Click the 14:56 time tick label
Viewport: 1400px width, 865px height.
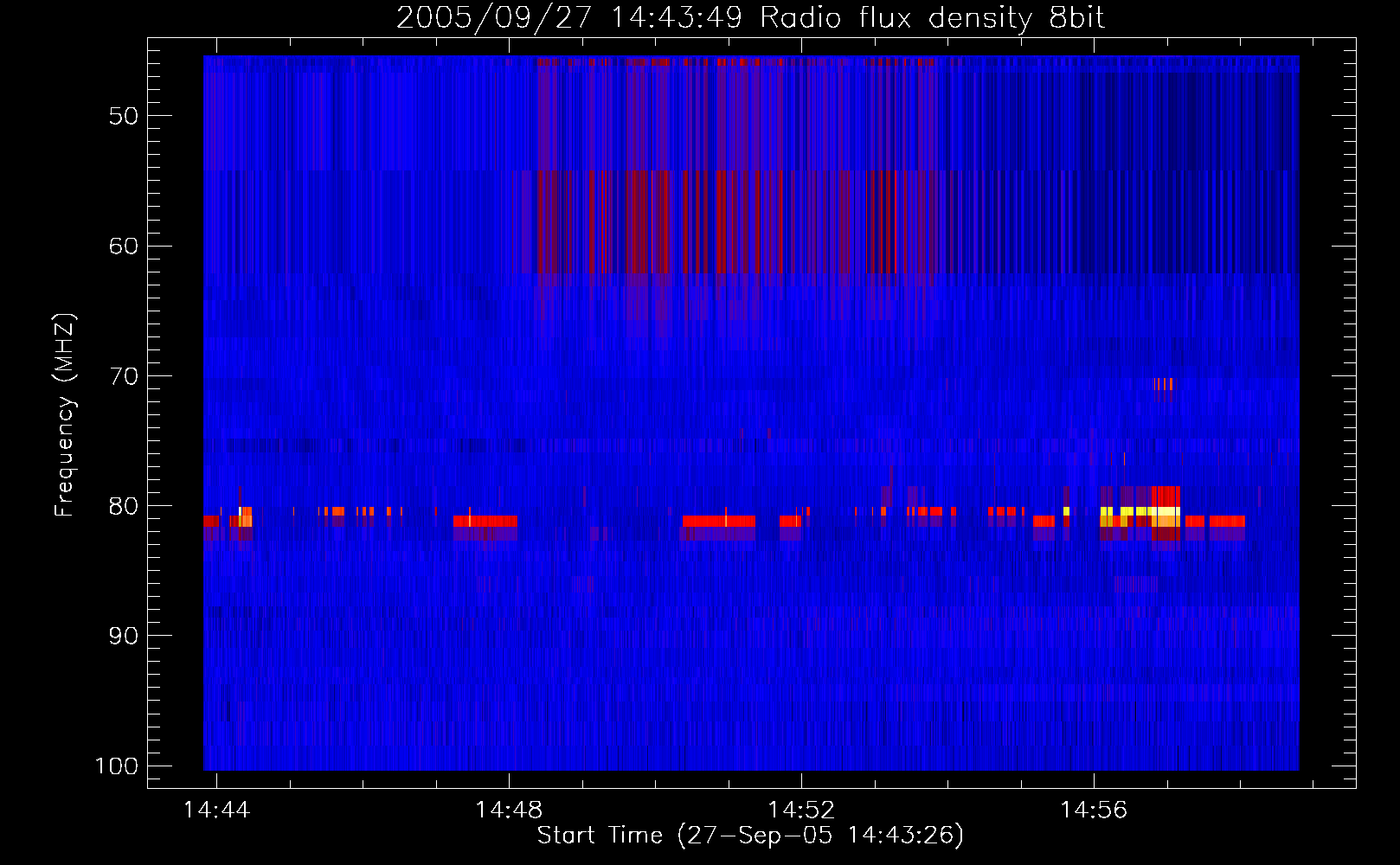(x=1094, y=810)
